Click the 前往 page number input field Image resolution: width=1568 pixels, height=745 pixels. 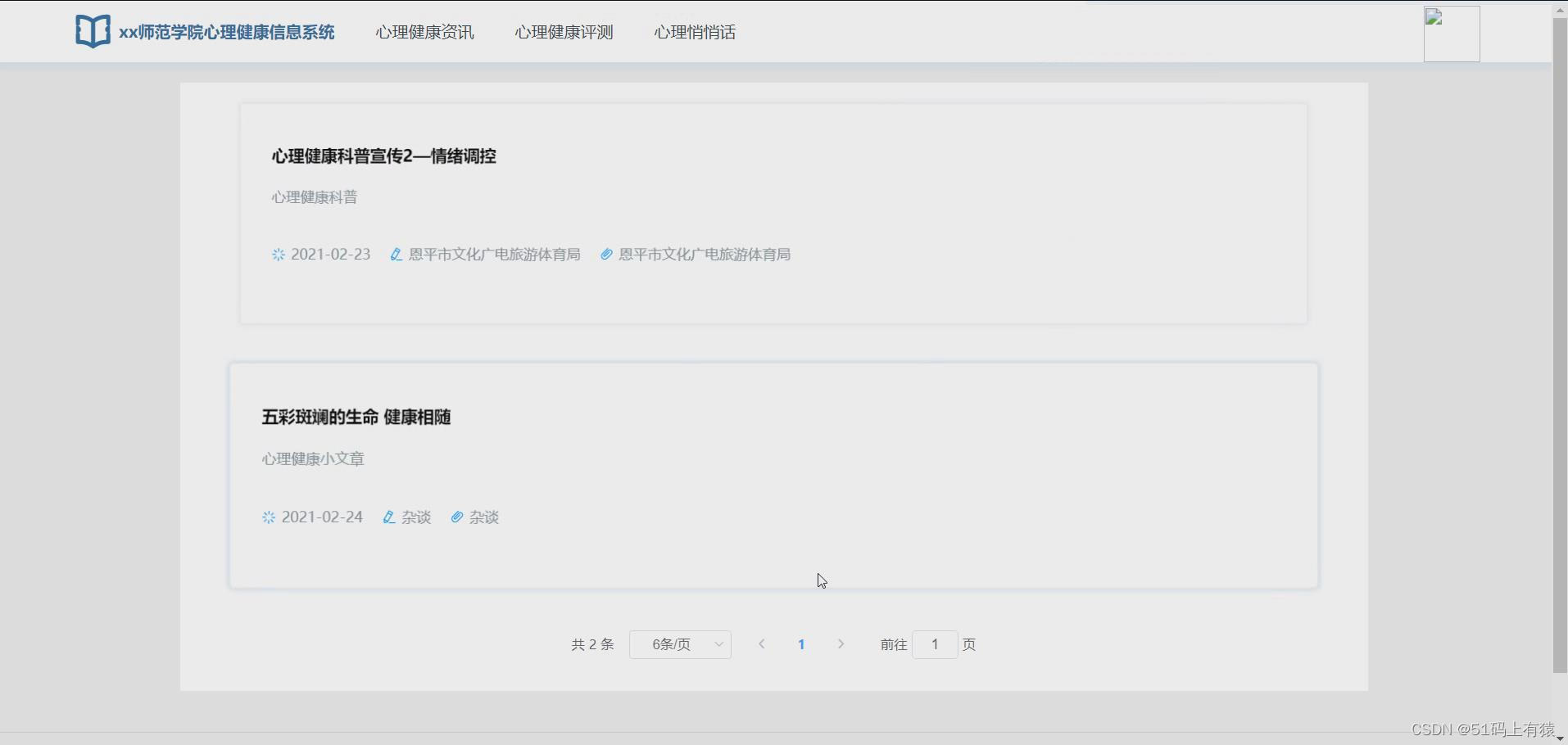coord(934,644)
